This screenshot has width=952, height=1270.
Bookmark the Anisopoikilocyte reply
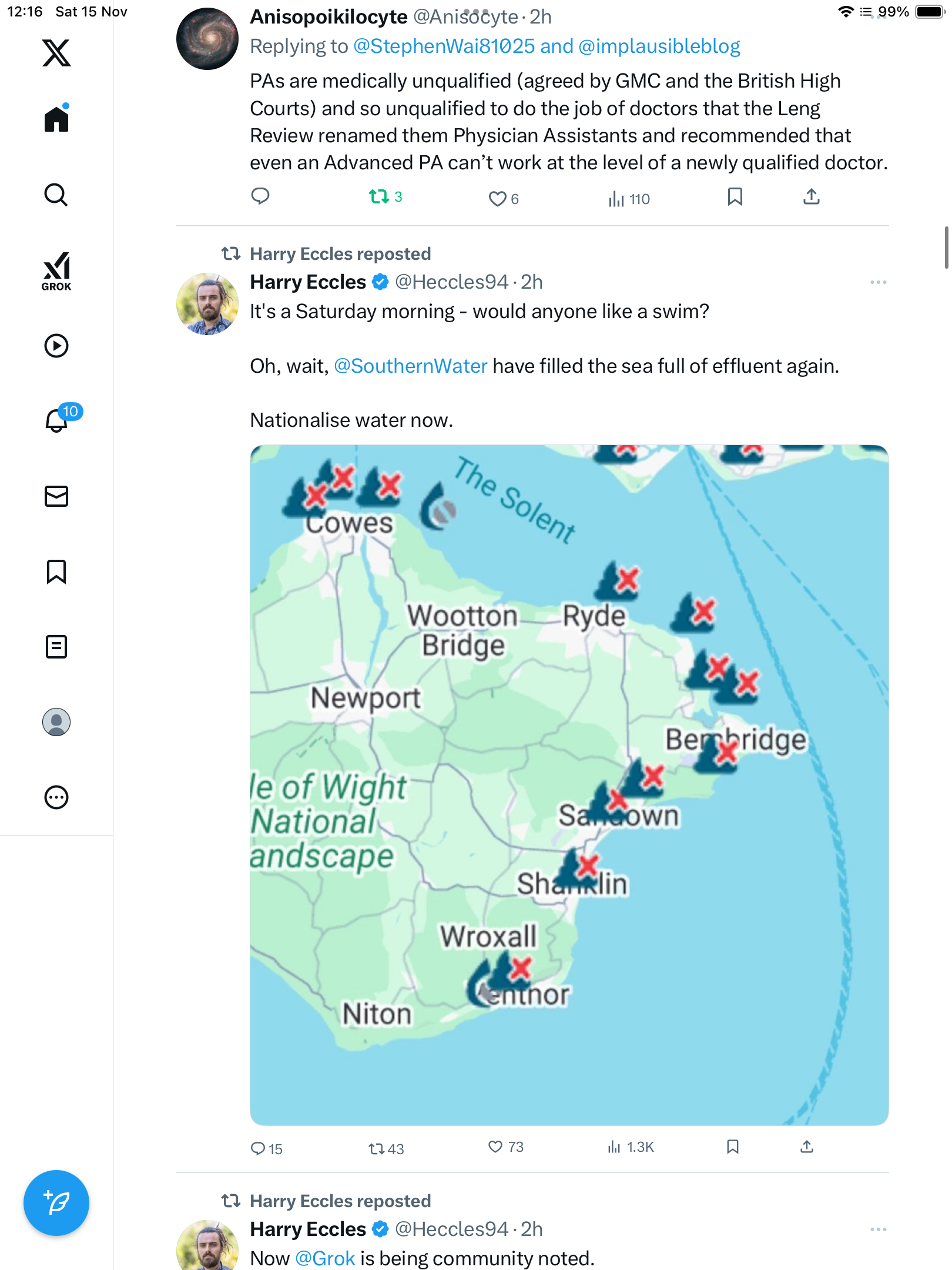pos(735,197)
